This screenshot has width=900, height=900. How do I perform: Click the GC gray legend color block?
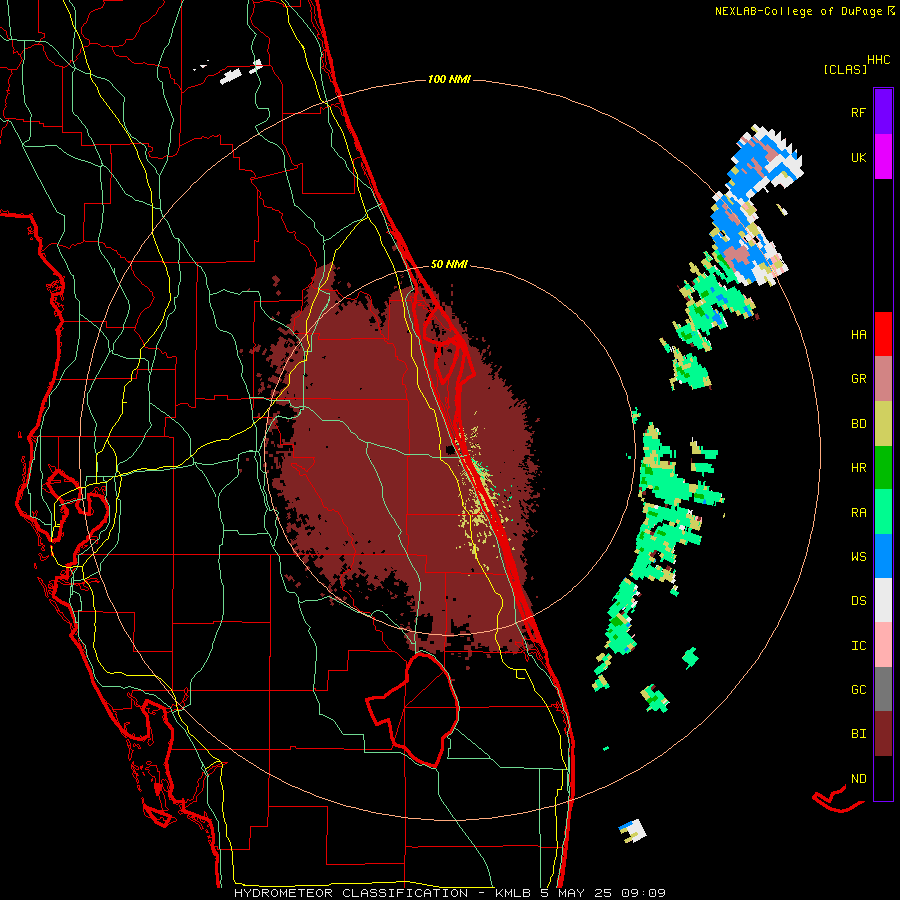pyautogui.click(x=883, y=689)
